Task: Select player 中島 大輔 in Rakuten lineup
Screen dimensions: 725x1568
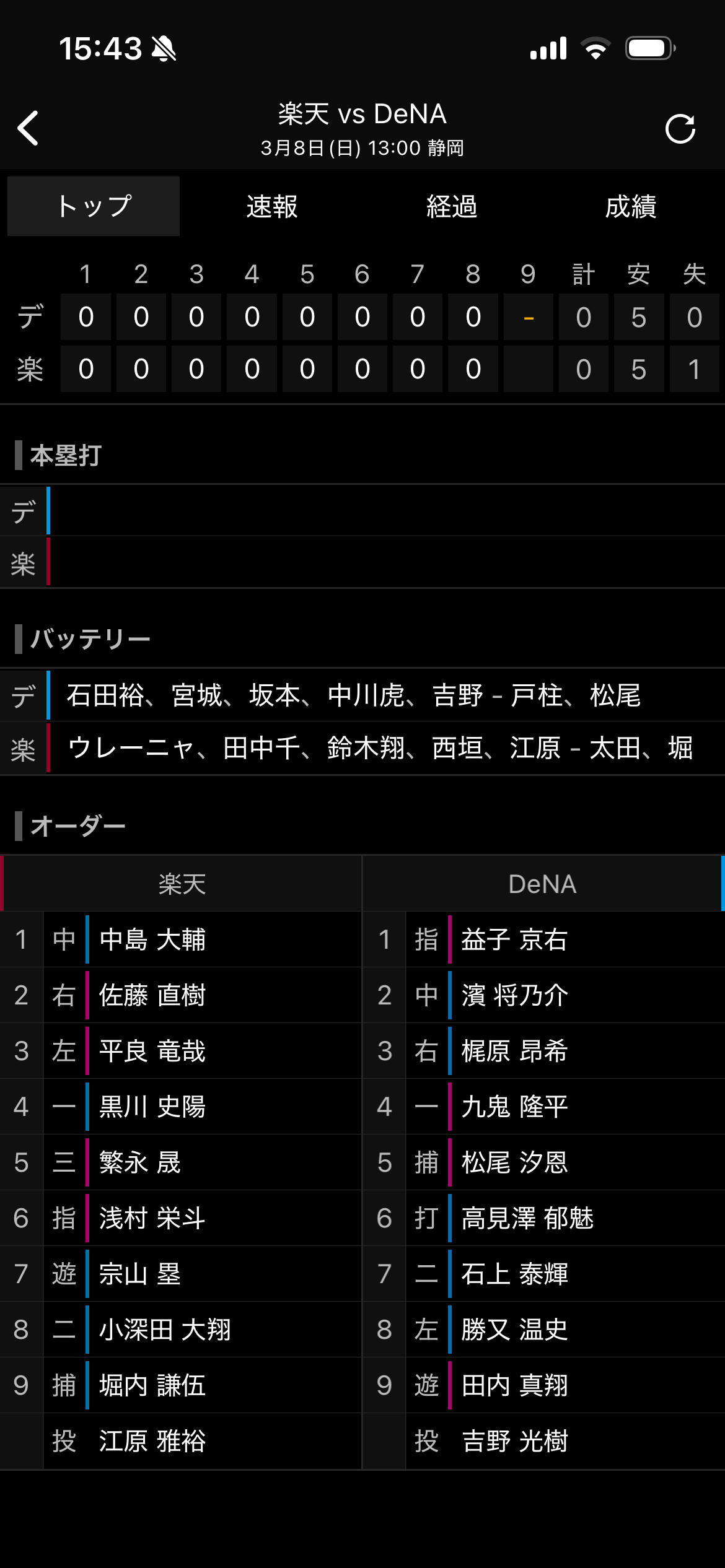Action: click(152, 939)
